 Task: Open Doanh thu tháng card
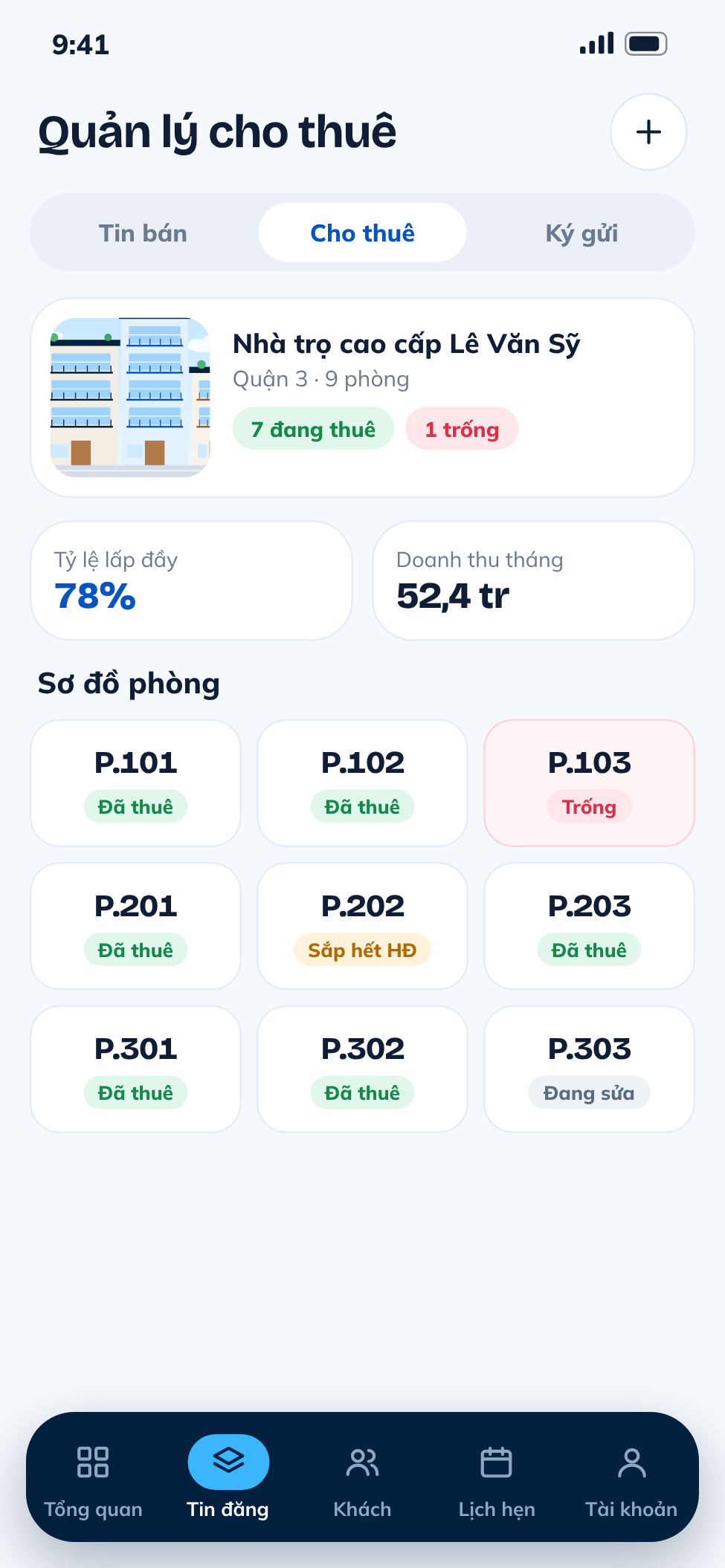coord(533,580)
